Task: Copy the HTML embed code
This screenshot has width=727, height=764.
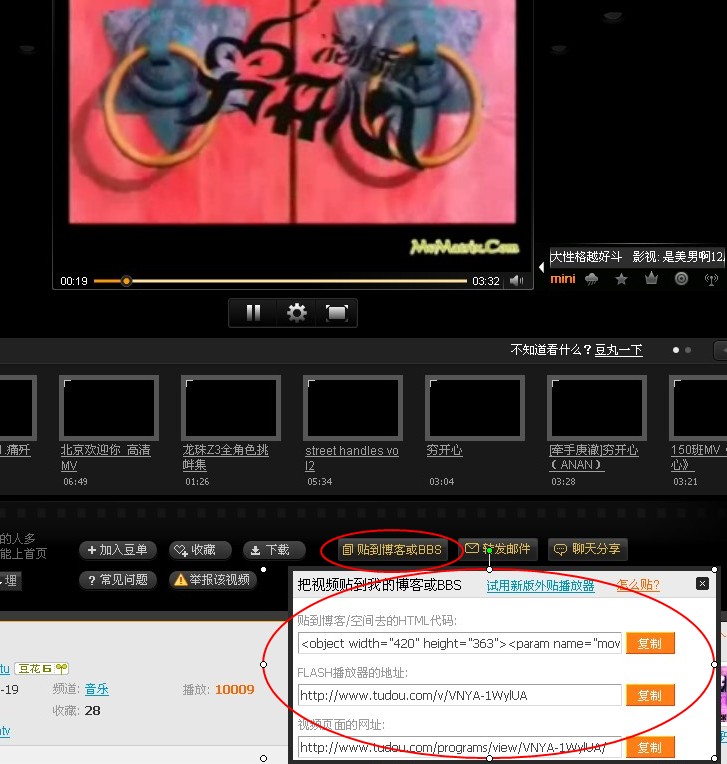Action: [x=650, y=643]
